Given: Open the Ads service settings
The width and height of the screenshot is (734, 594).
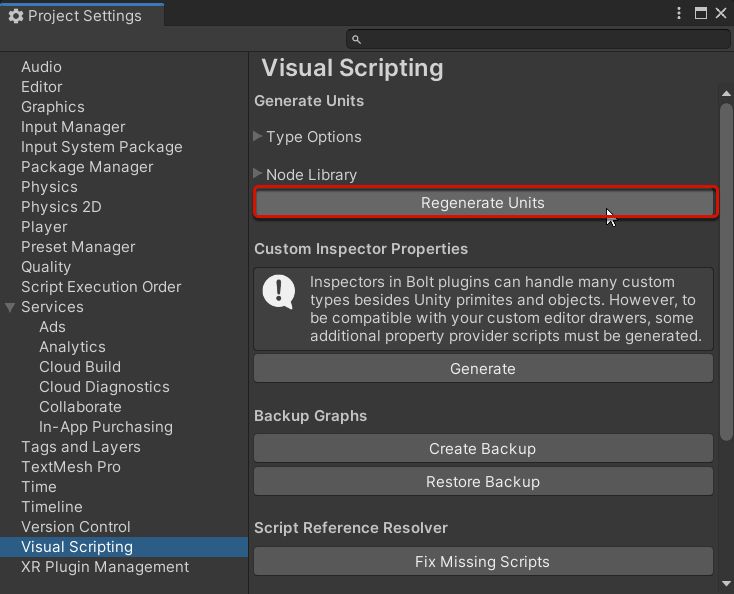Looking at the screenshot, I should tap(52, 327).
